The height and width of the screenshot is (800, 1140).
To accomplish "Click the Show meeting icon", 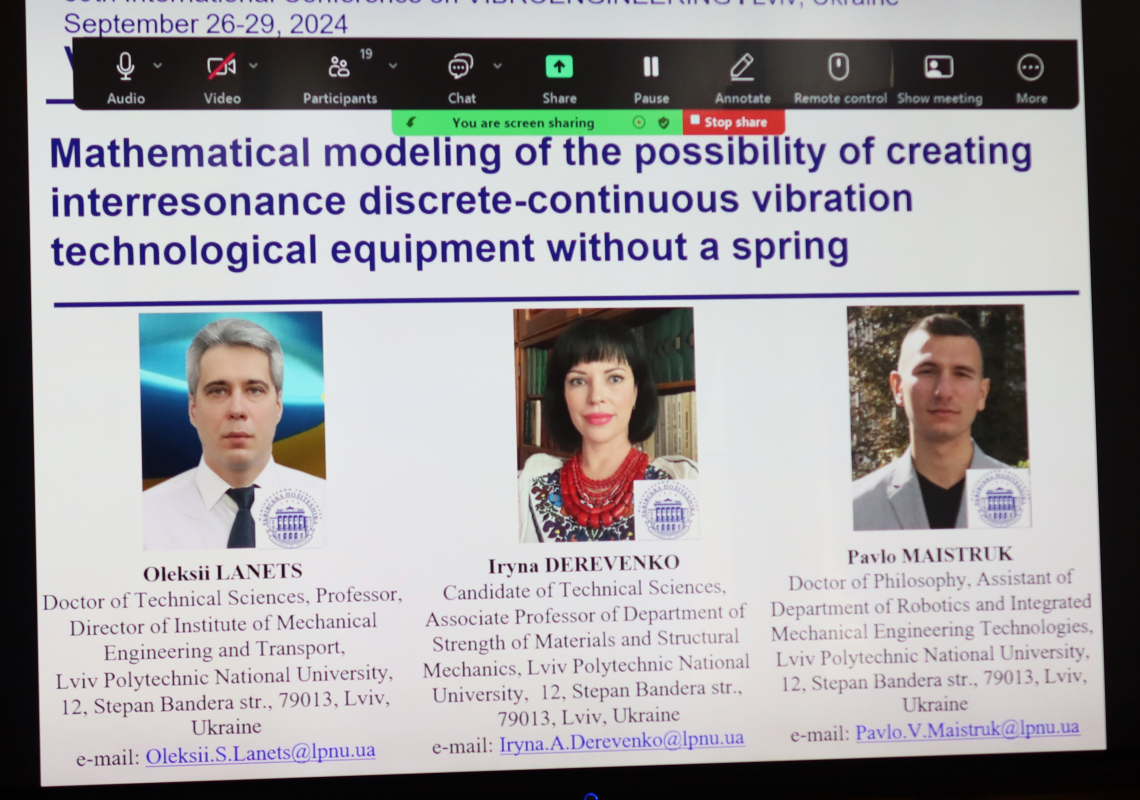I will (x=938, y=67).
